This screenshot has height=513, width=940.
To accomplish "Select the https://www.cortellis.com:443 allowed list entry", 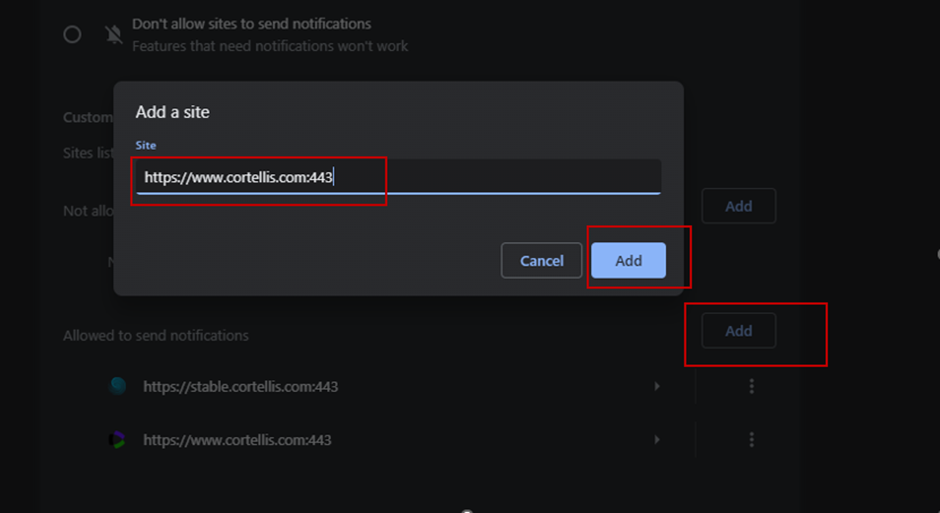I will pyautogui.click(x=237, y=440).
